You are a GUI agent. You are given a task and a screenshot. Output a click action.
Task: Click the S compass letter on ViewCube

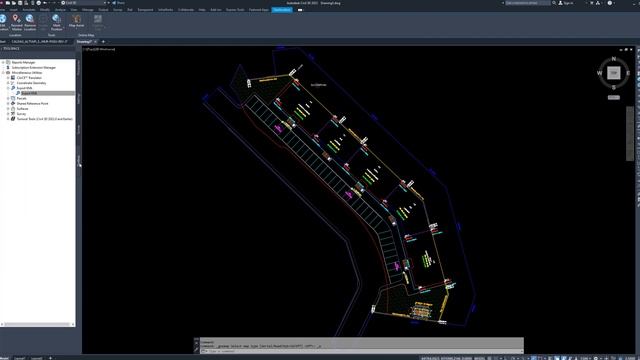tap(613, 87)
